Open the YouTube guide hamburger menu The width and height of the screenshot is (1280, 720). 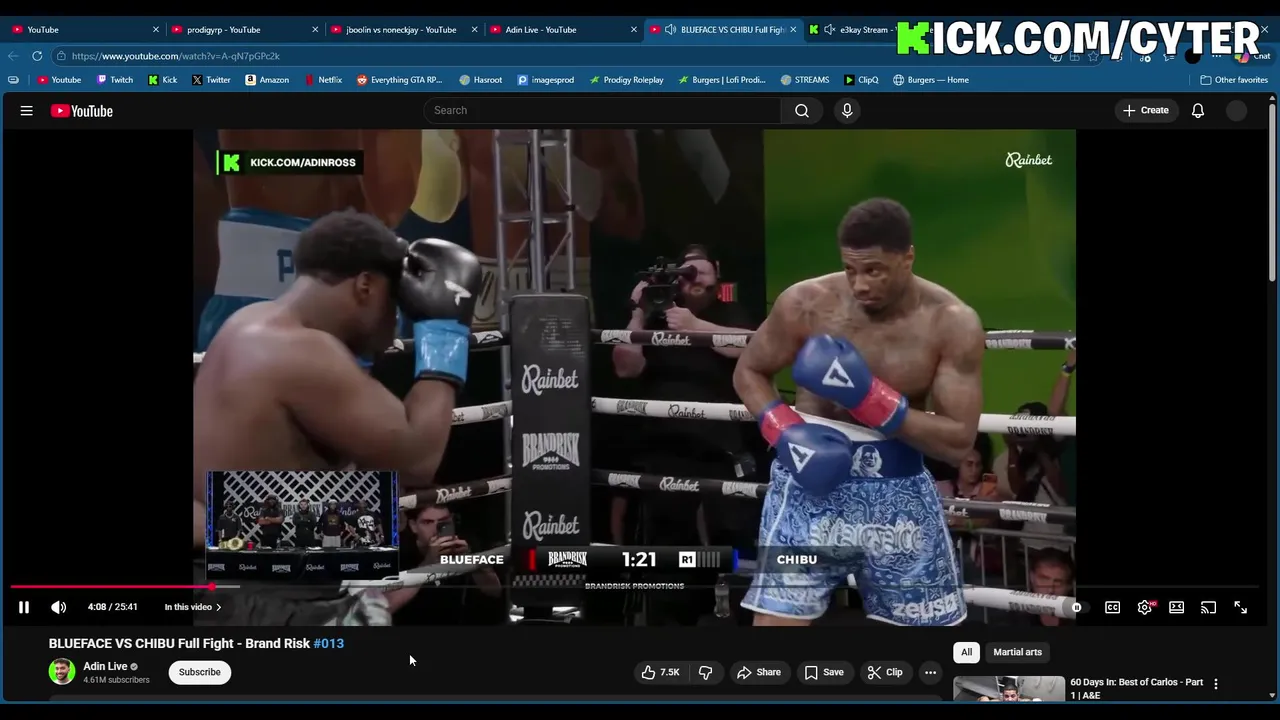click(27, 111)
